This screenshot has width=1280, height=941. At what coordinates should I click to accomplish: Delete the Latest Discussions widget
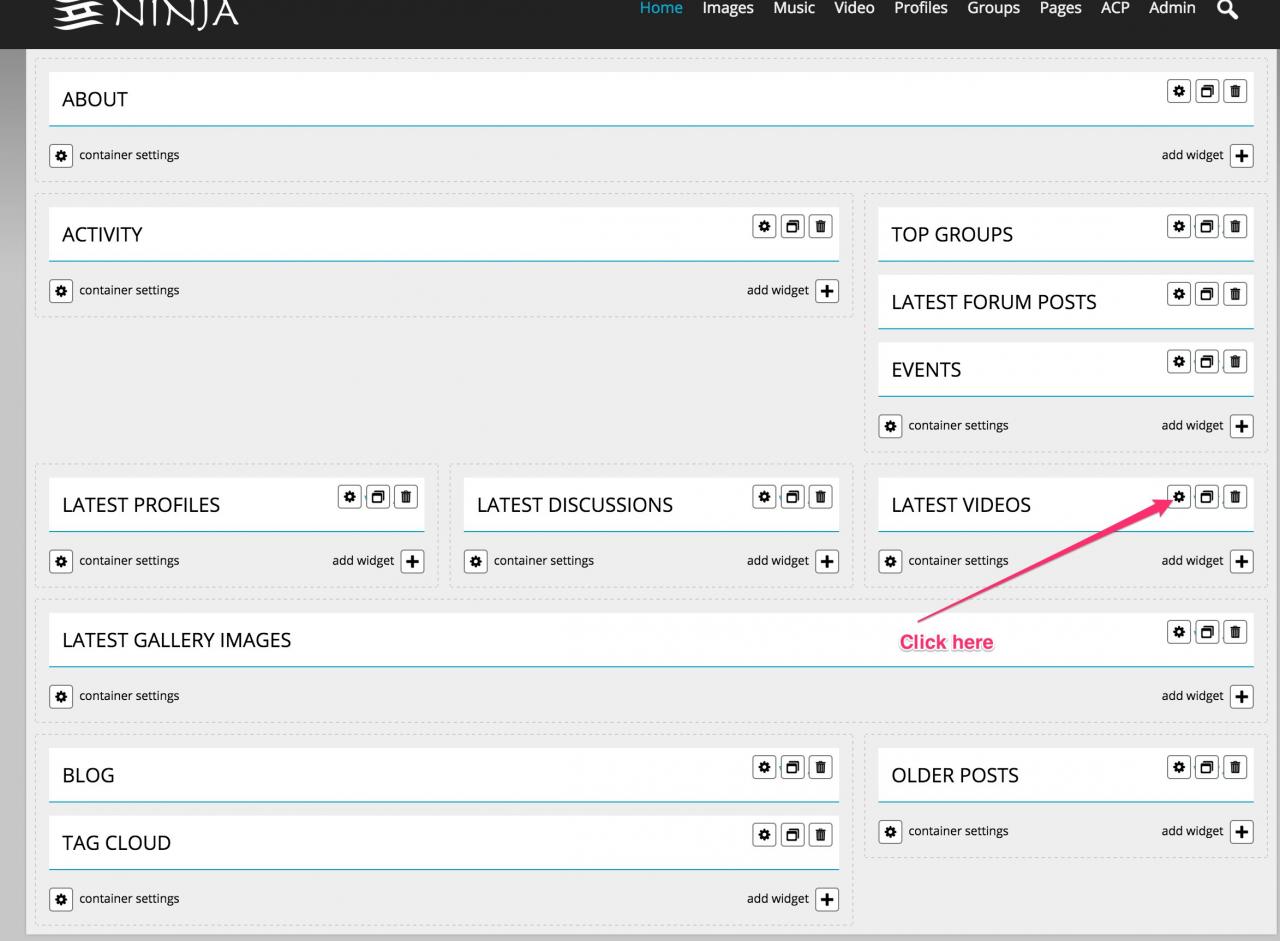[821, 496]
